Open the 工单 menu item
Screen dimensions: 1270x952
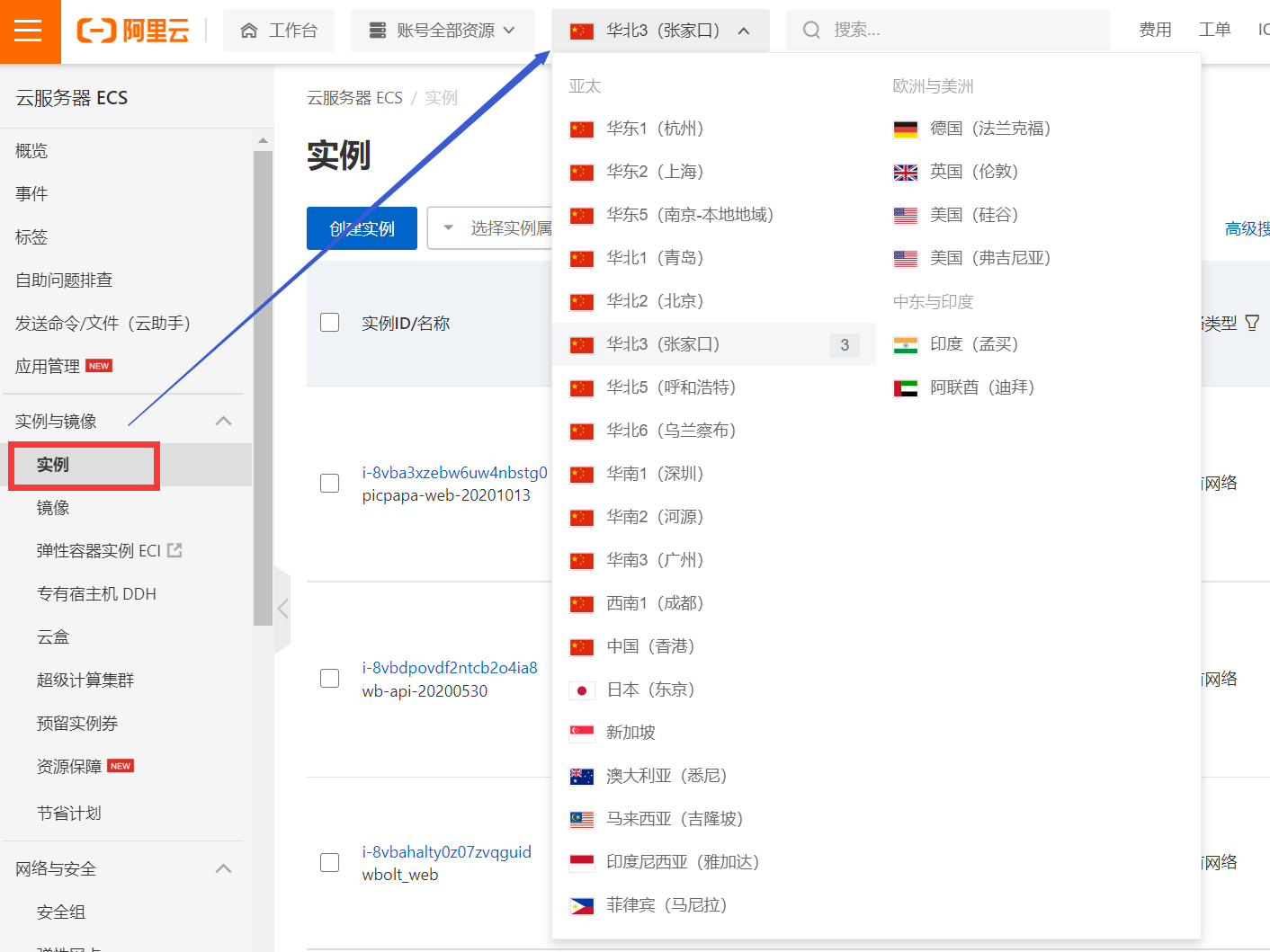(x=1214, y=28)
